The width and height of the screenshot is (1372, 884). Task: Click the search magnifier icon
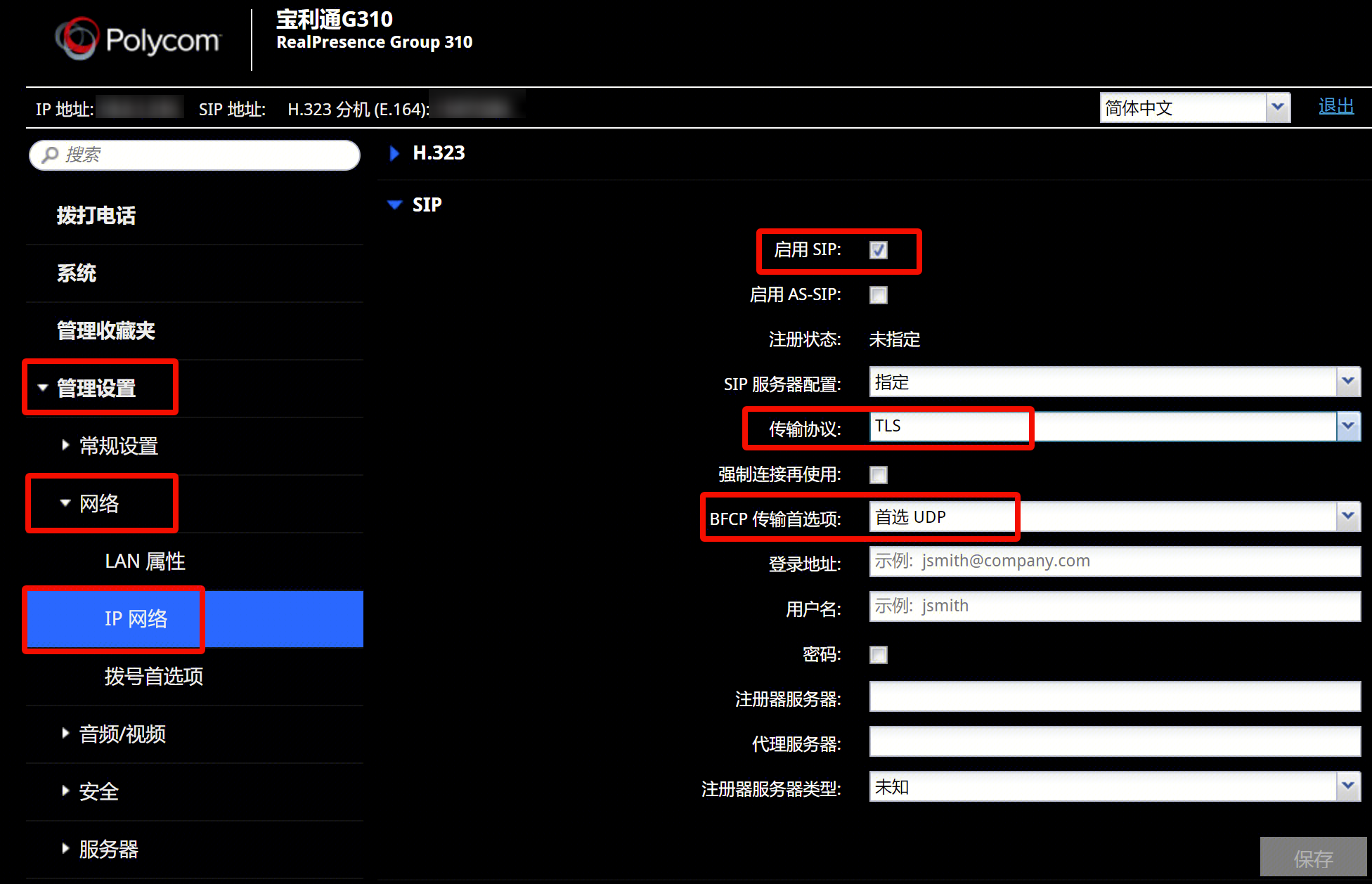49,155
